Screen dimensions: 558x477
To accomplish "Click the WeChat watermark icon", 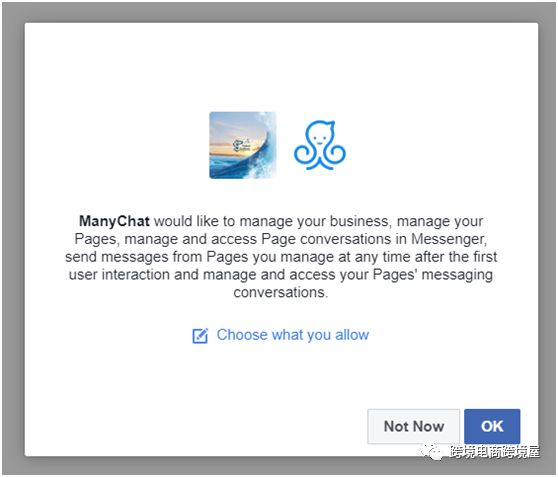I will pyautogui.click(x=432, y=451).
